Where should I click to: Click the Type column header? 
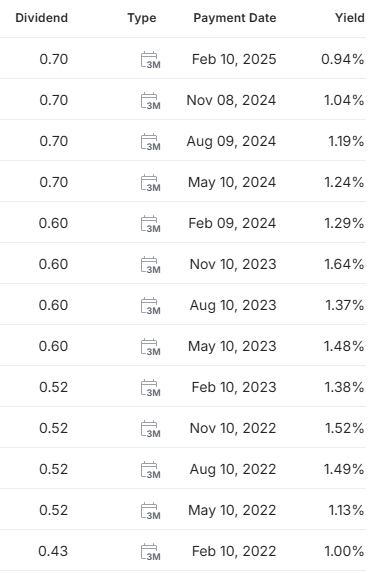tap(142, 18)
